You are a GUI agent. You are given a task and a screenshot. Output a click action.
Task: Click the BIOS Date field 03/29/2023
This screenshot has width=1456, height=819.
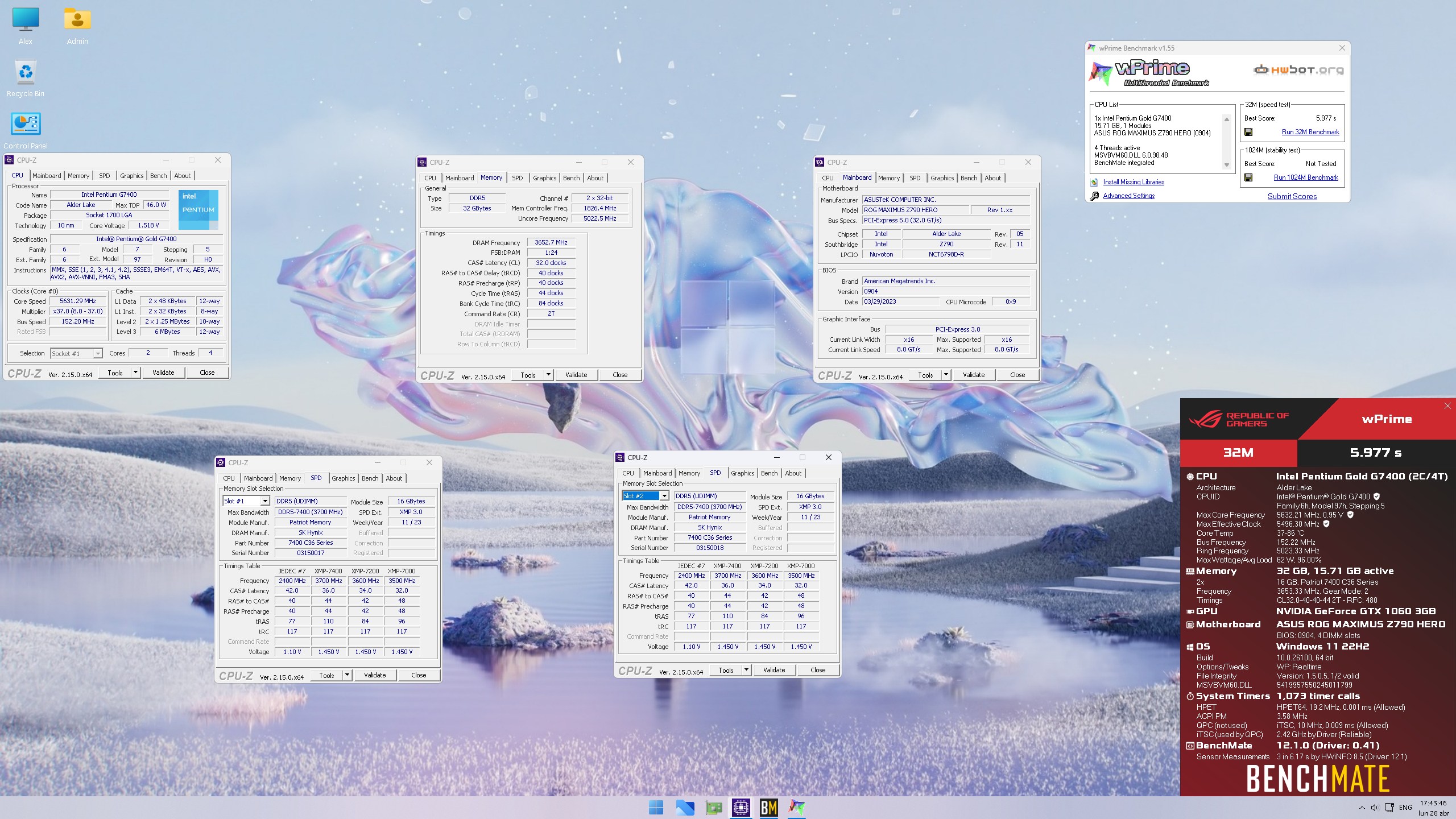tap(900, 301)
